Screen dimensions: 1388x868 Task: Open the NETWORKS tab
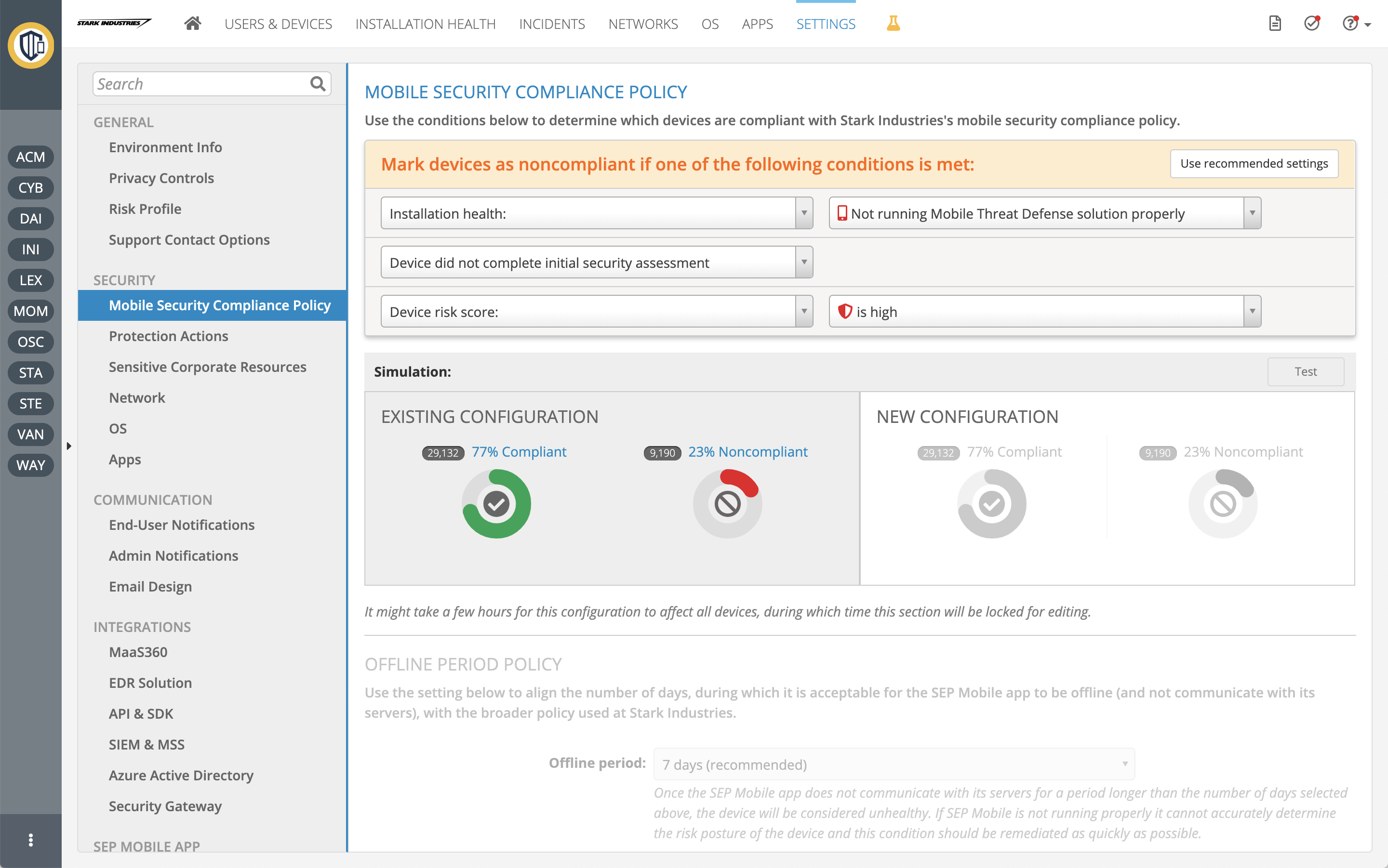pos(642,24)
